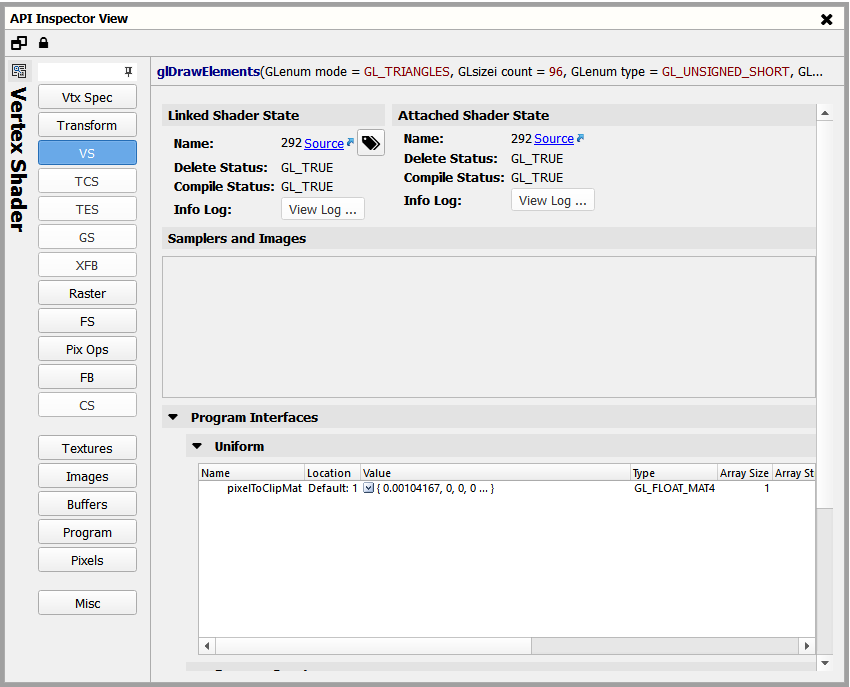Click the Type column header

674,473
